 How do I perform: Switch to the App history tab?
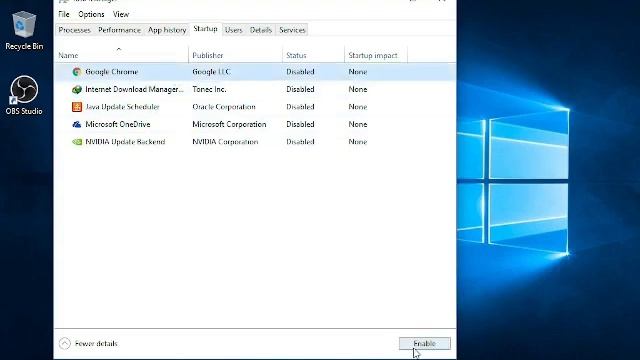tap(167, 30)
